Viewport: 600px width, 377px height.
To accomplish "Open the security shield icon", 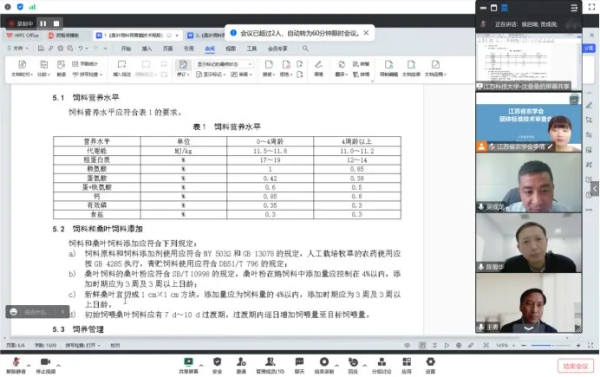I will point(217,366).
